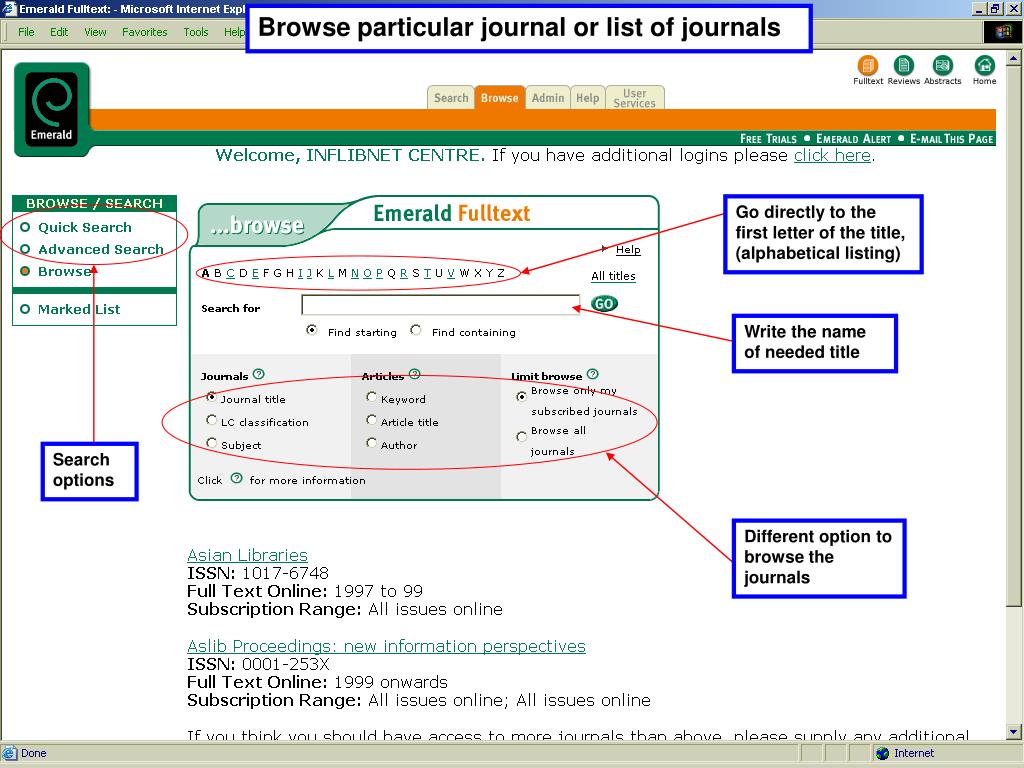Open the Help link in browse panel
This screenshot has width=1024, height=768.
point(628,249)
